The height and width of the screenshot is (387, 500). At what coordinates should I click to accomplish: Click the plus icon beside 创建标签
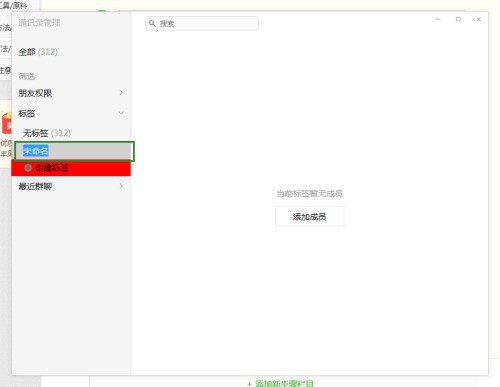(x=28, y=168)
